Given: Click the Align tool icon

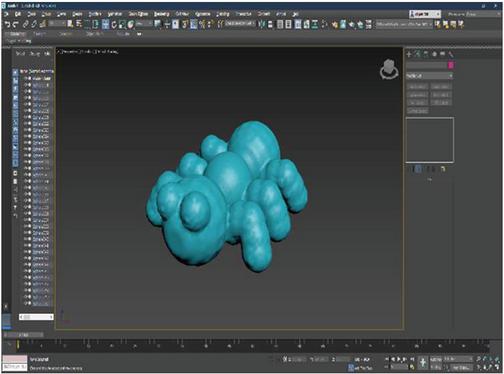Looking at the screenshot, I should [x=270, y=24].
